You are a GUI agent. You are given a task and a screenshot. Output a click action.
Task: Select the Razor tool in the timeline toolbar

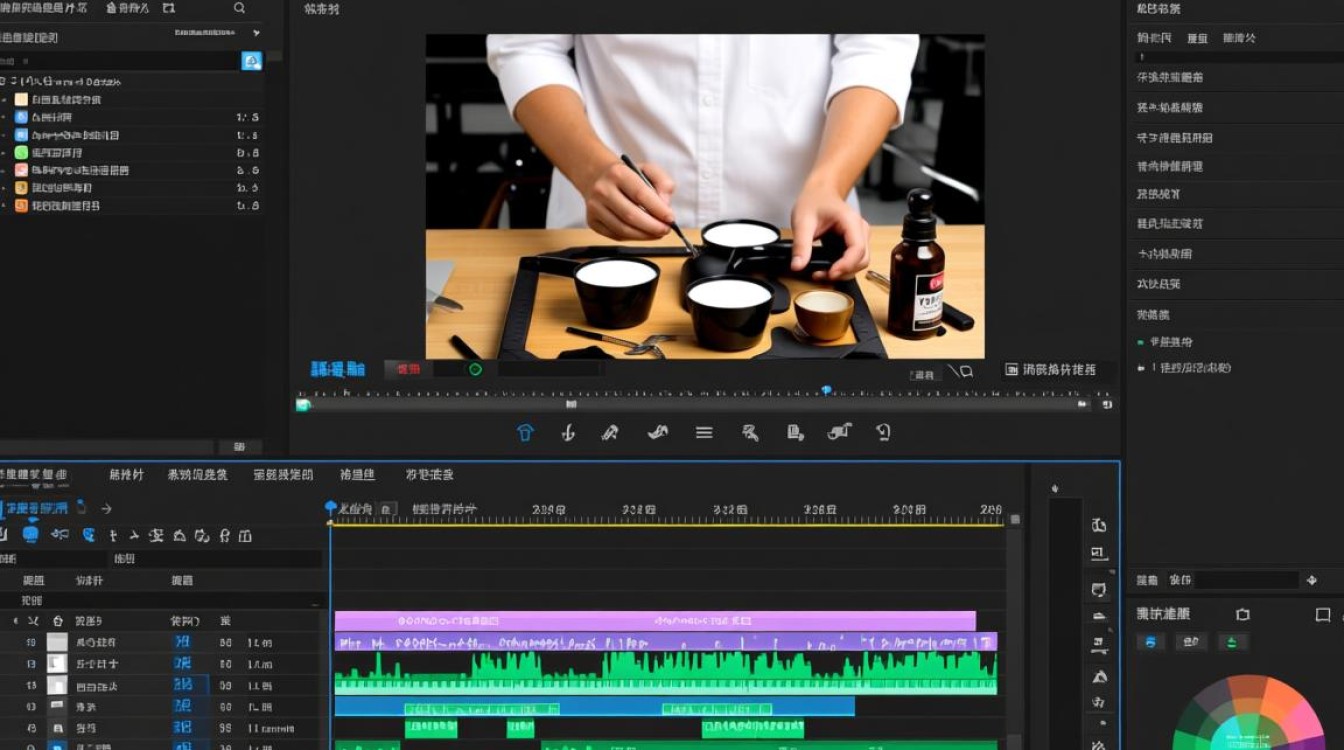61,535
